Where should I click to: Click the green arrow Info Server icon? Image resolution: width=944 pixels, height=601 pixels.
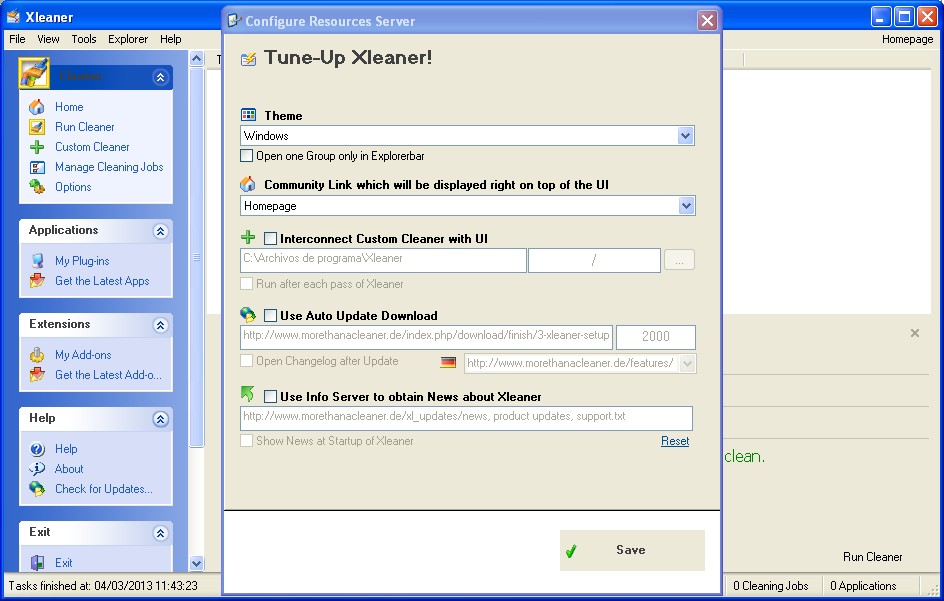[247, 394]
